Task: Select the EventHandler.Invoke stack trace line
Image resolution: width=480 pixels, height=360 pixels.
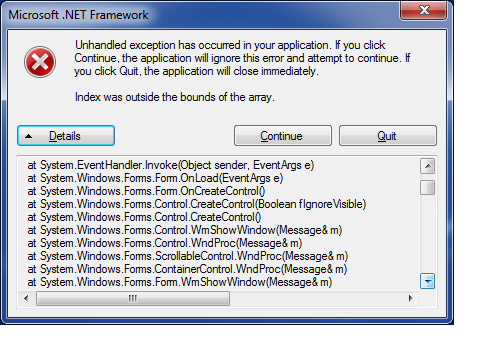Action: [171, 165]
